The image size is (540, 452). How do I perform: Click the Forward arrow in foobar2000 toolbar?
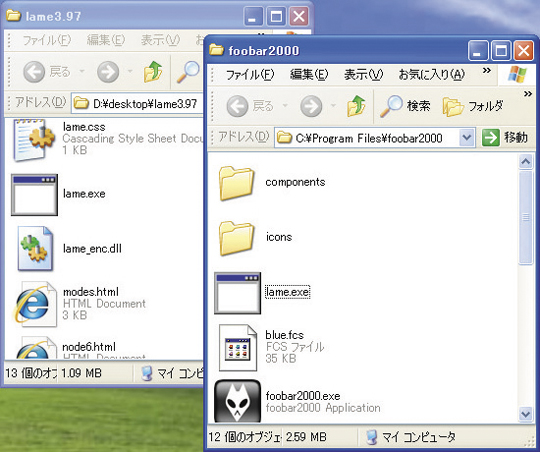311,106
